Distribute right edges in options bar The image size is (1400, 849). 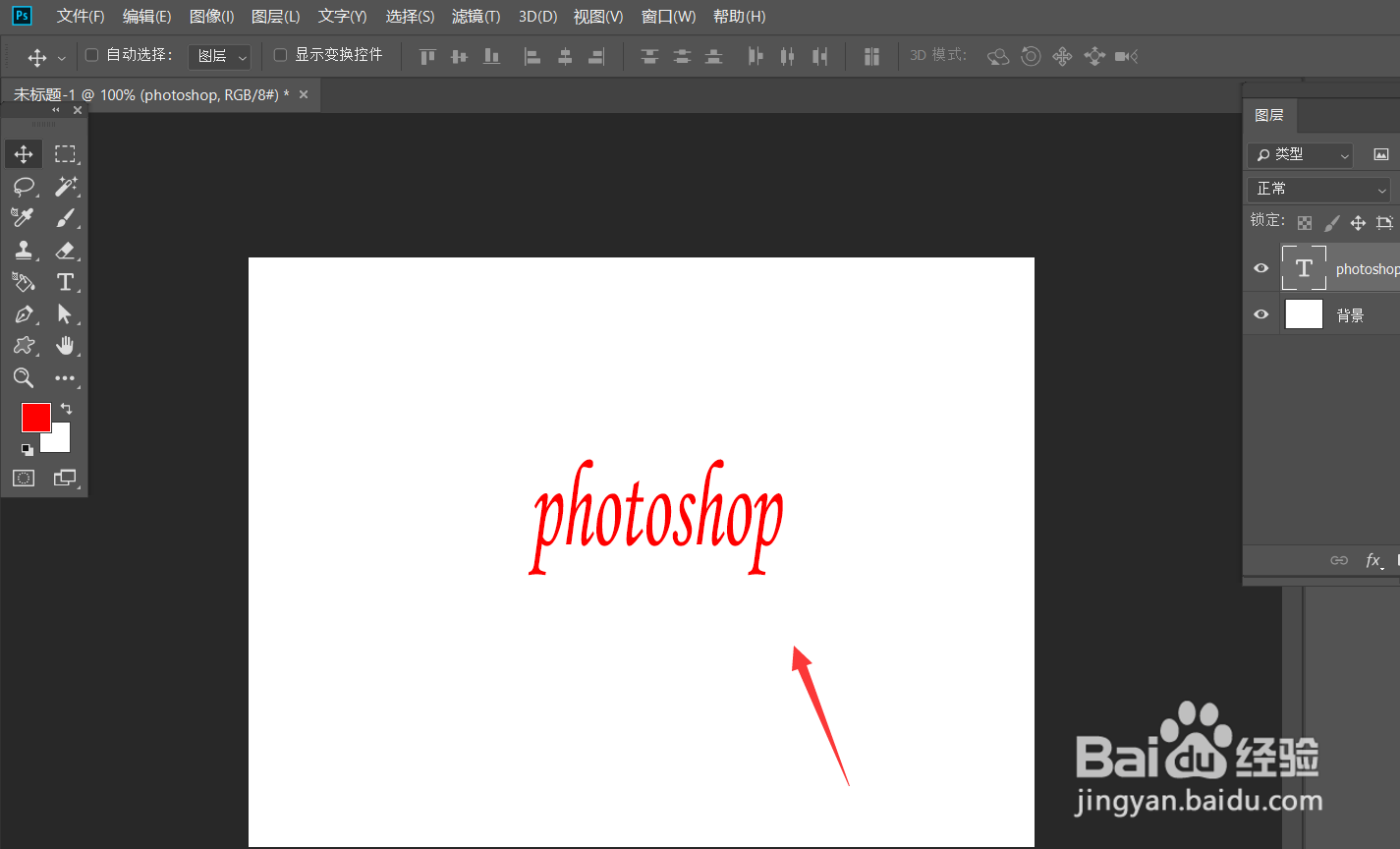pyautogui.click(x=819, y=57)
